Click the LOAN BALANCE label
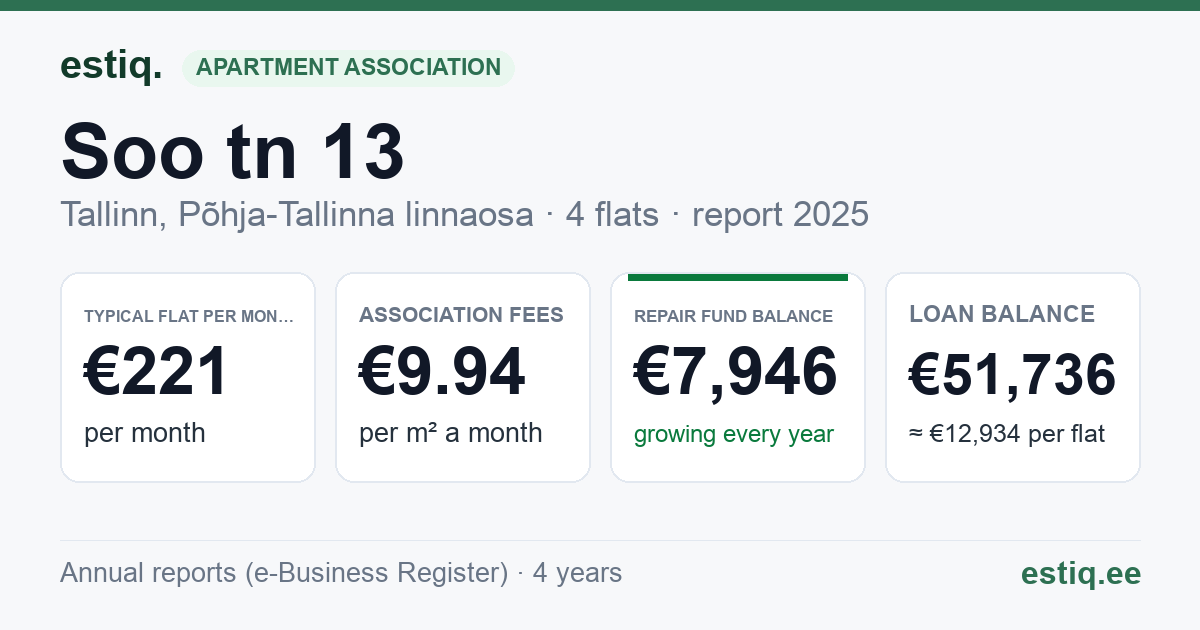 click(1002, 314)
